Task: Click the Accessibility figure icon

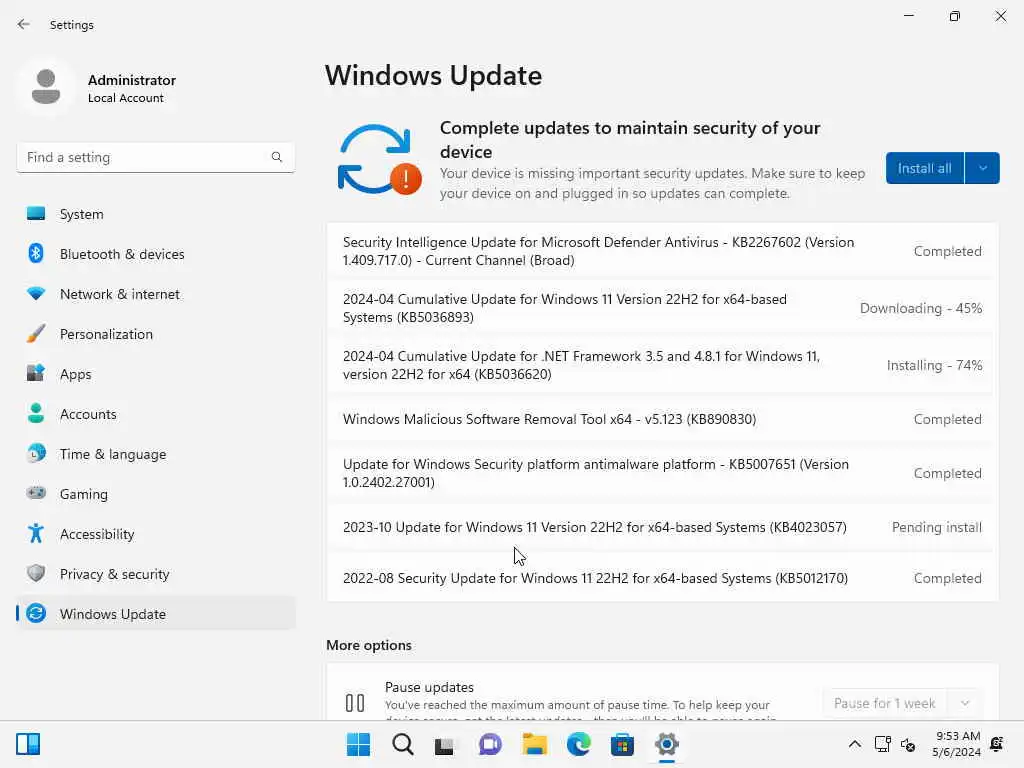Action: coord(36,534)
